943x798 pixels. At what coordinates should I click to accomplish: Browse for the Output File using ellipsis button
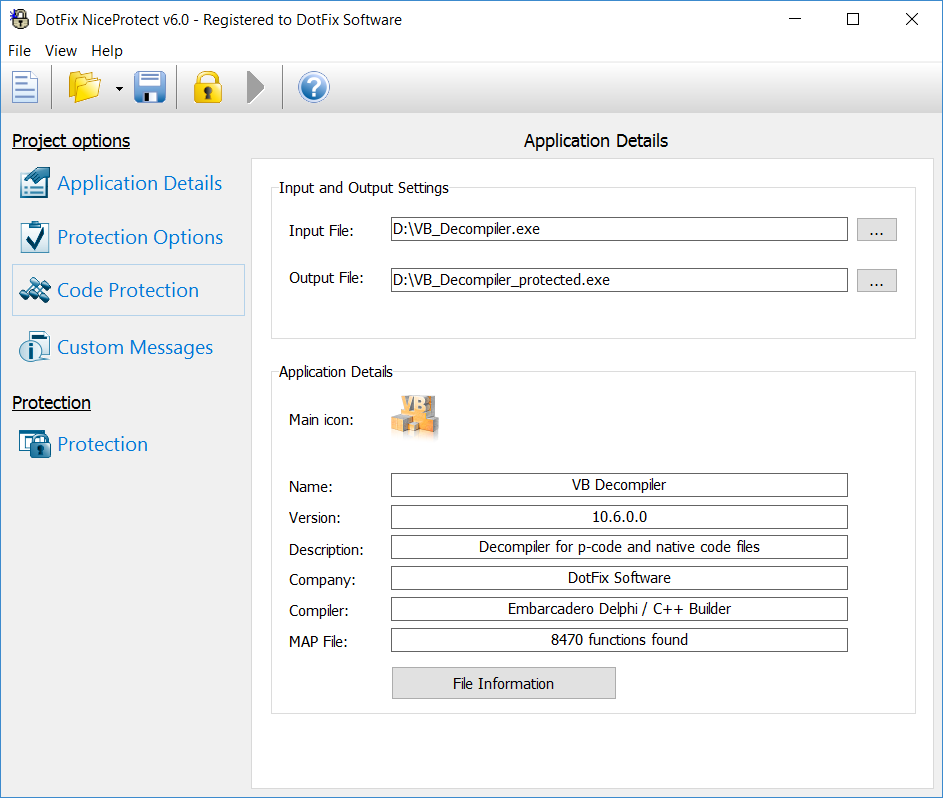(x=876, y=280)
